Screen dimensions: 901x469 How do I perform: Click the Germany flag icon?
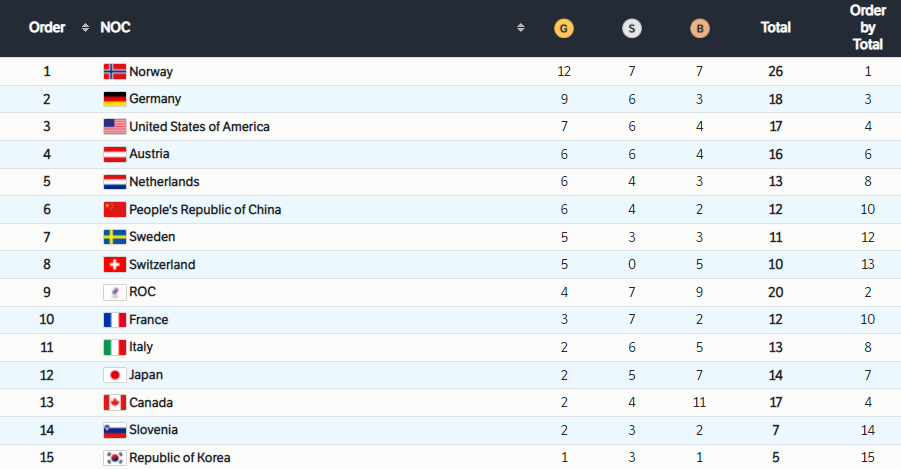[115, 99]
